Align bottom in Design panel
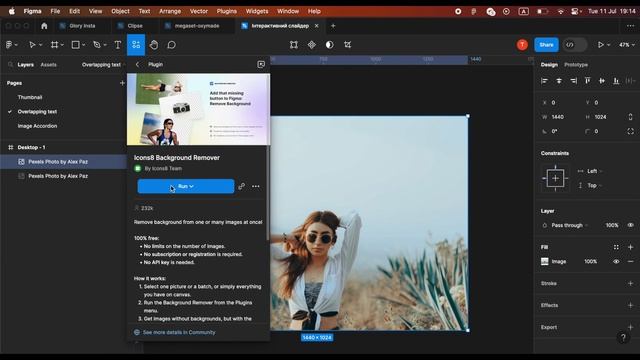The height and width of the screenshot is (360, 640). (x=616, y=81)
